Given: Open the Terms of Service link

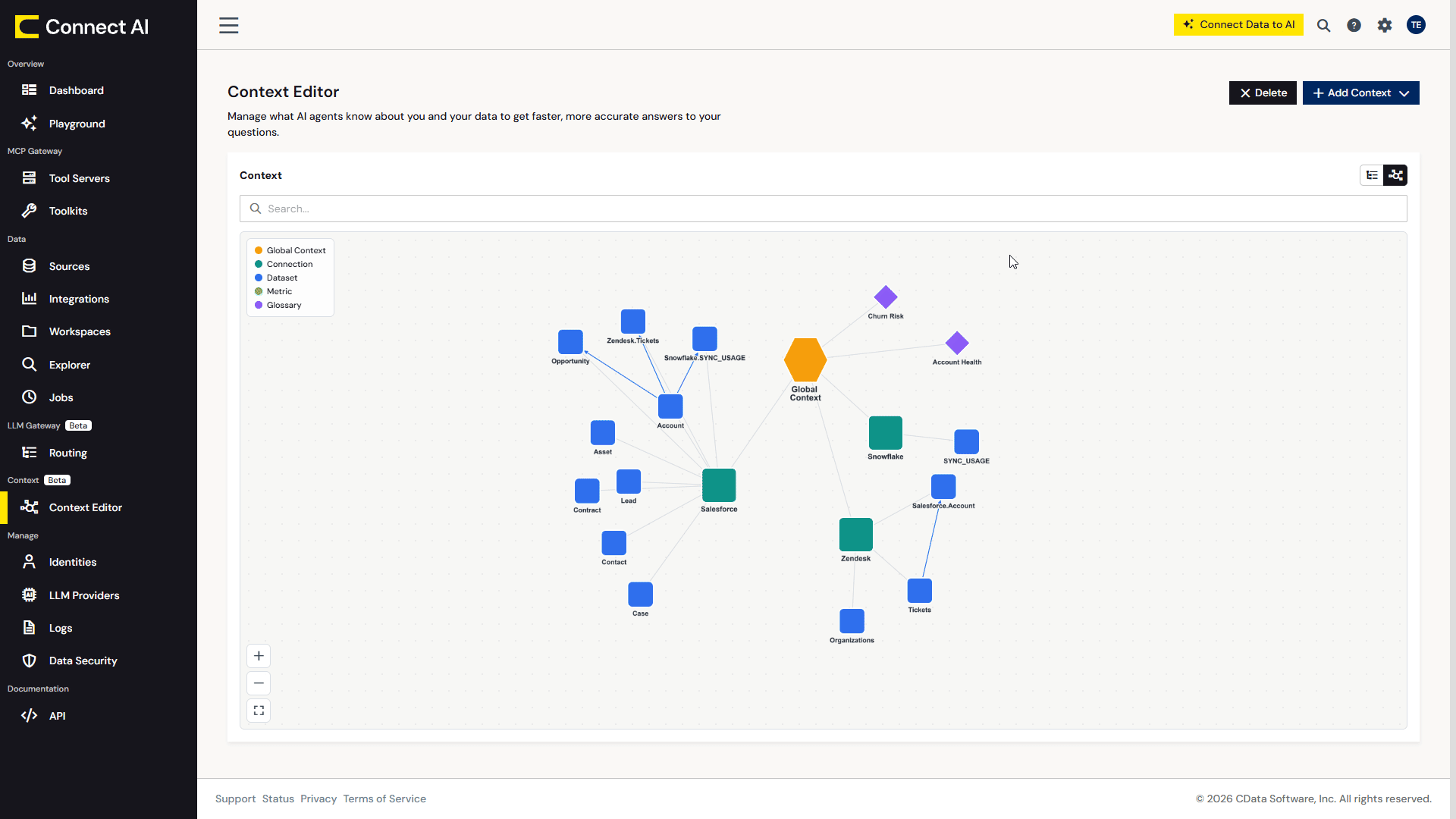Looking at the screenshot, I should (x=384, y=799).
